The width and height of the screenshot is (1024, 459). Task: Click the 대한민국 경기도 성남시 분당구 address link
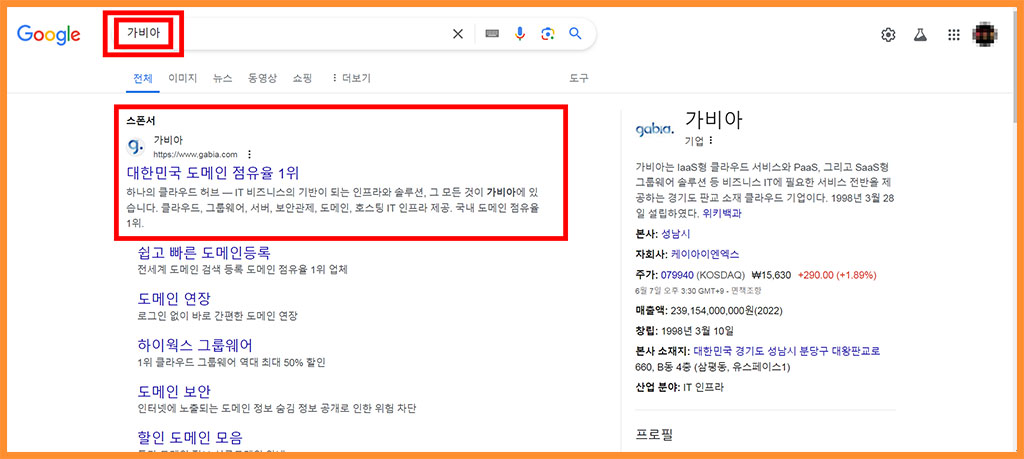pos(787,351)
